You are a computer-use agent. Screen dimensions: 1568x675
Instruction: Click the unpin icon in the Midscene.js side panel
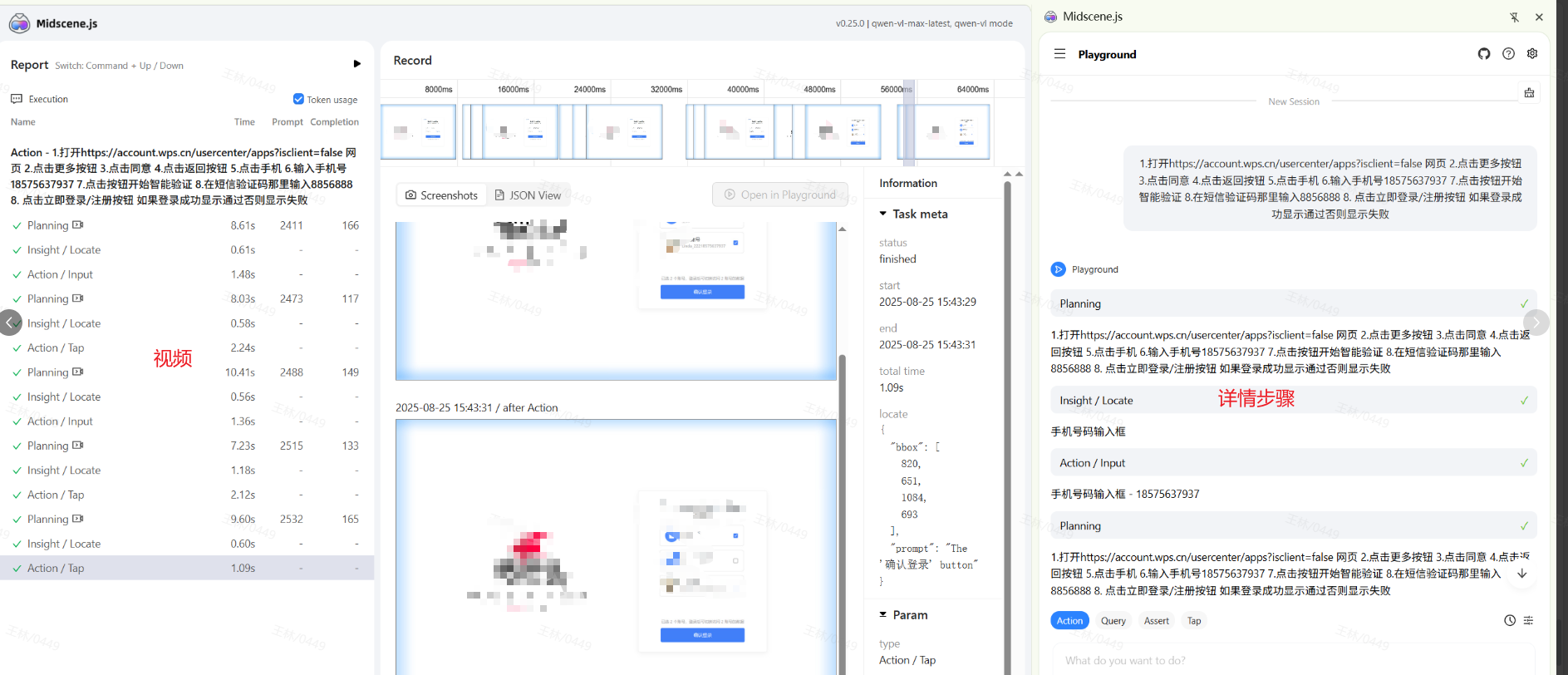[1515, 17]
